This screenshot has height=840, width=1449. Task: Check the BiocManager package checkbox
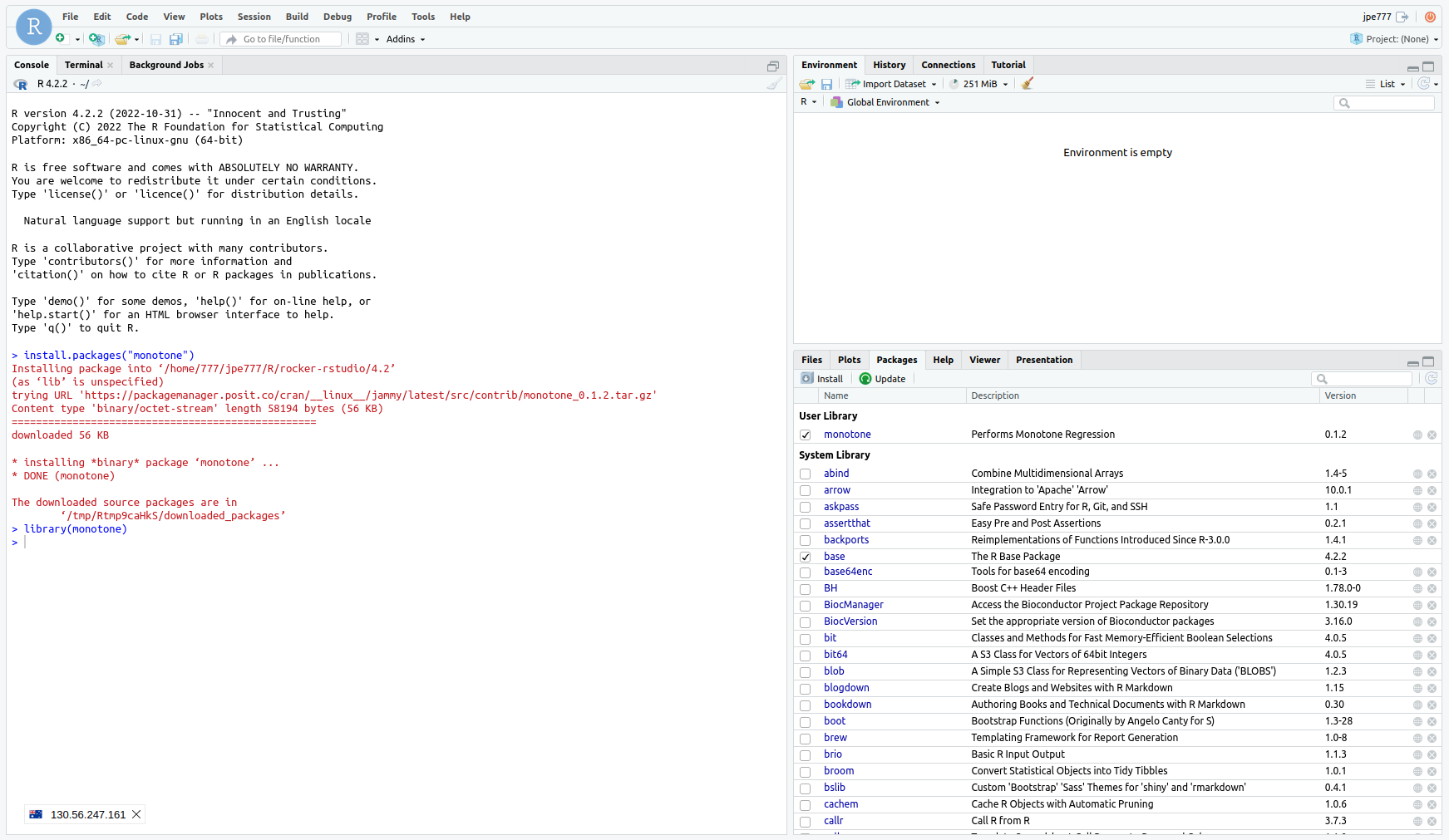[805, 605]
